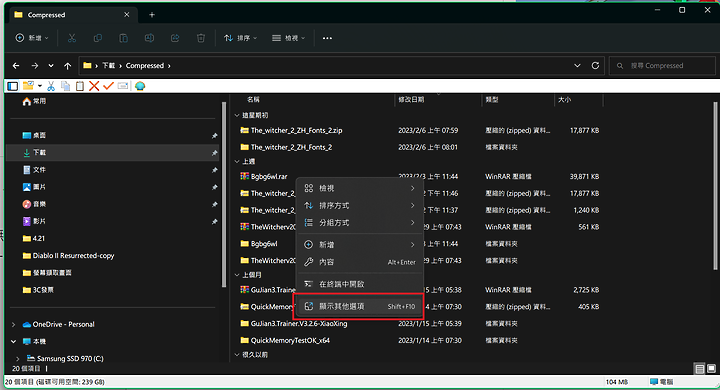The image size is (720, 390).
Task: Select the Diablo II Resurrected-copy folder in the sidebar
Action: (73, 256)
